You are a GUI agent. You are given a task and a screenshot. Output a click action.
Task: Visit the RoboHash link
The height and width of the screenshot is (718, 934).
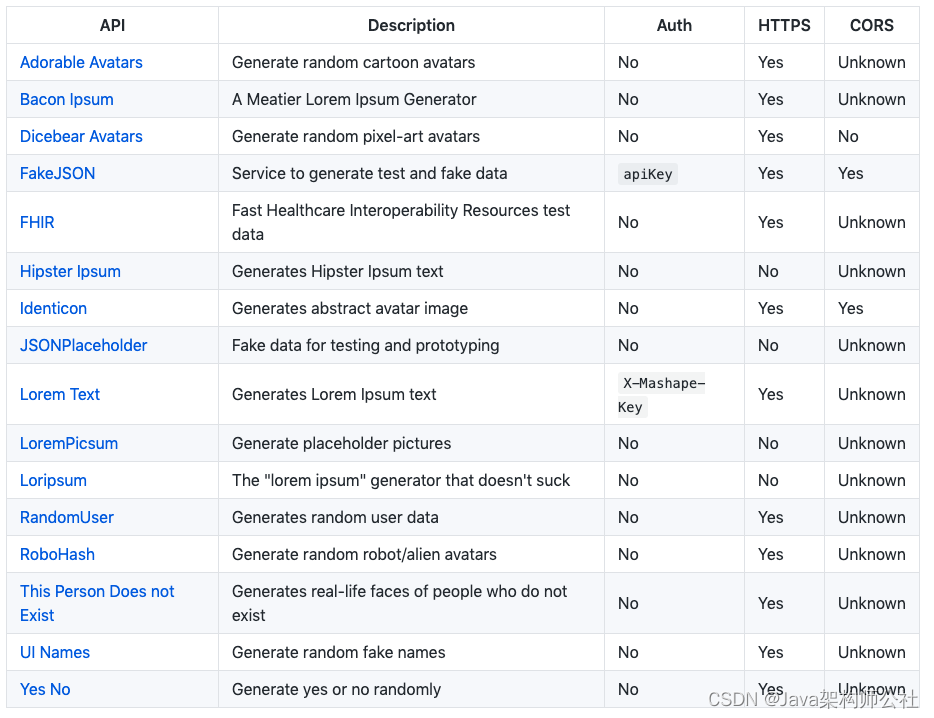(x=57, y=554)
